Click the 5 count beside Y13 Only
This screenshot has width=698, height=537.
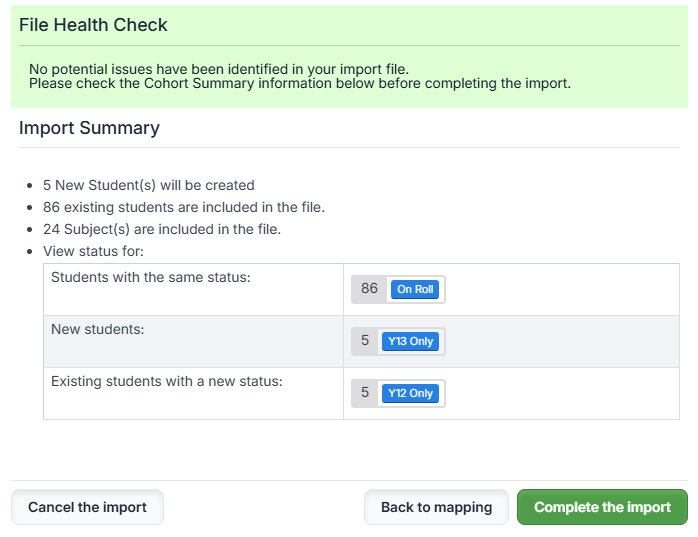tap(365, 341)
